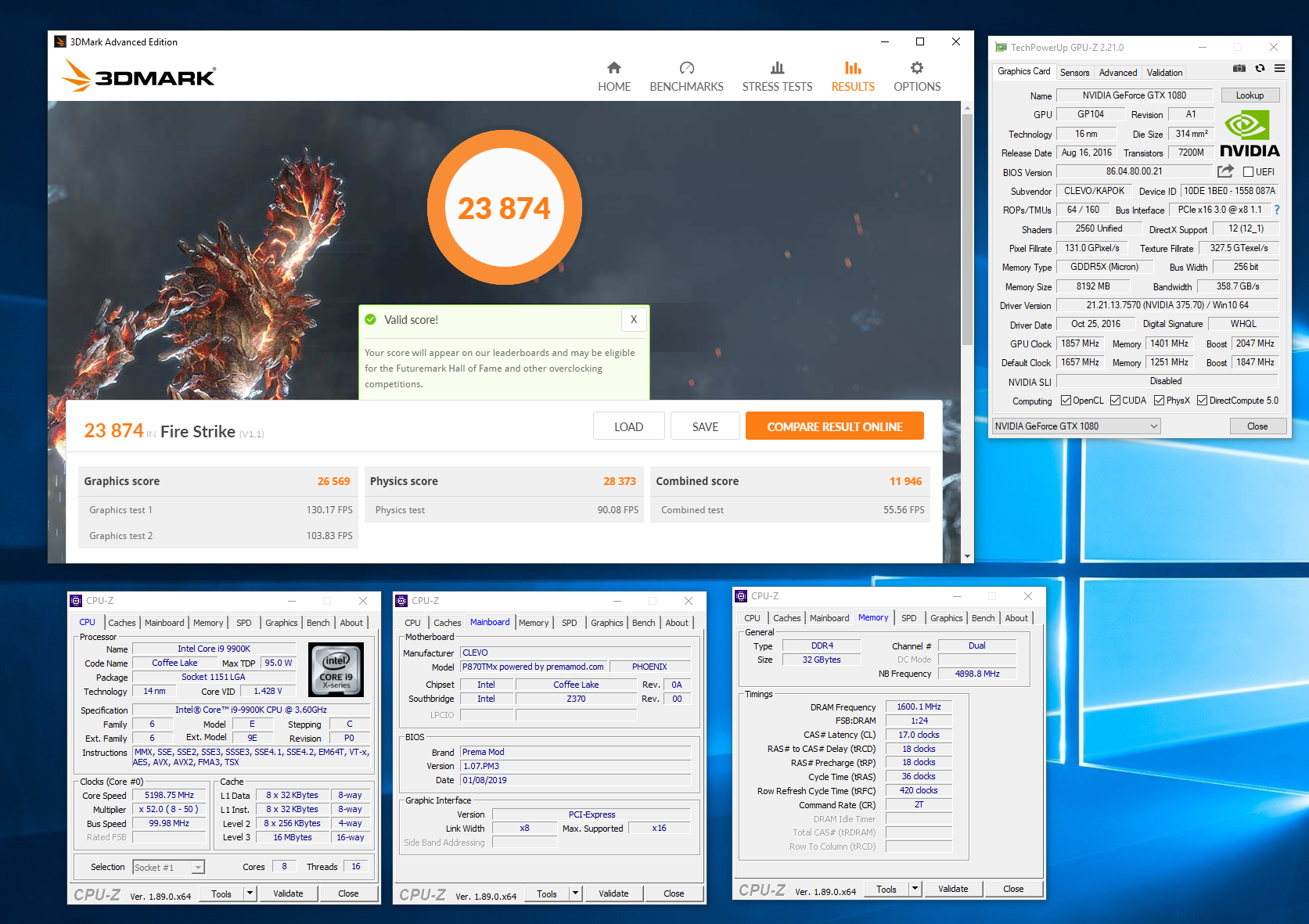Click the GPU-Z title bar icon
Screen dimensions: 1309x924
(1001, 48)
